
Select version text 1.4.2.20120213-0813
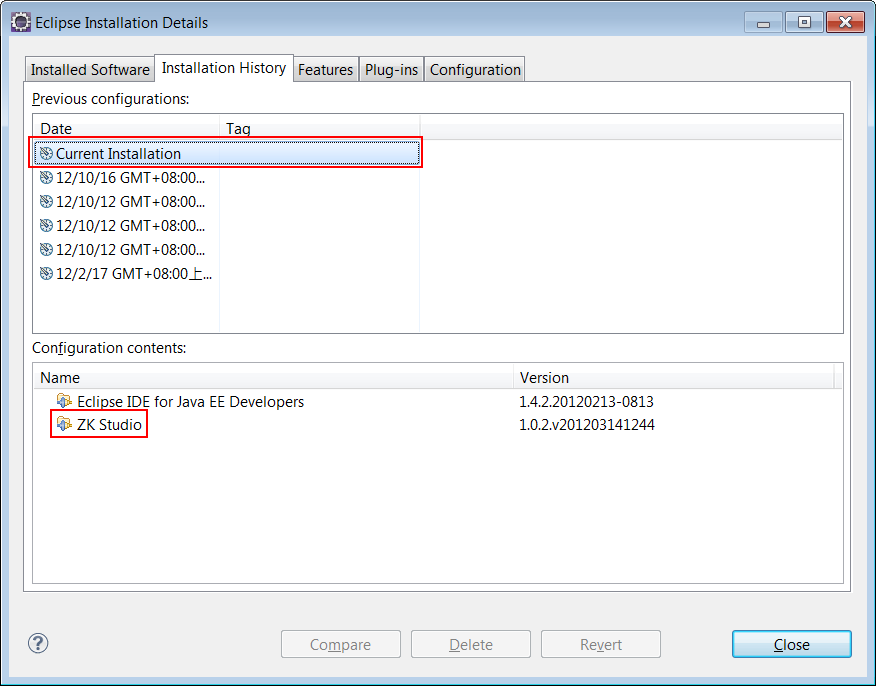(586, 402)
